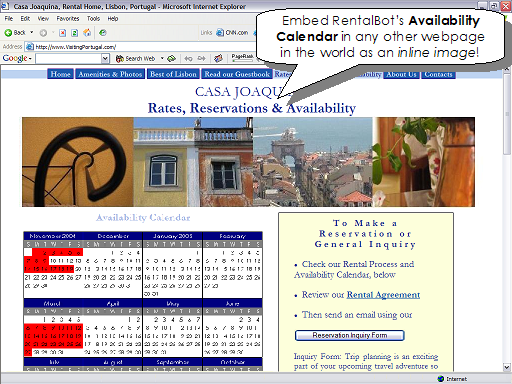Click Reservation Inquiry Form button
The width and height of the screenshot is (512, 384).
[350, 335]
